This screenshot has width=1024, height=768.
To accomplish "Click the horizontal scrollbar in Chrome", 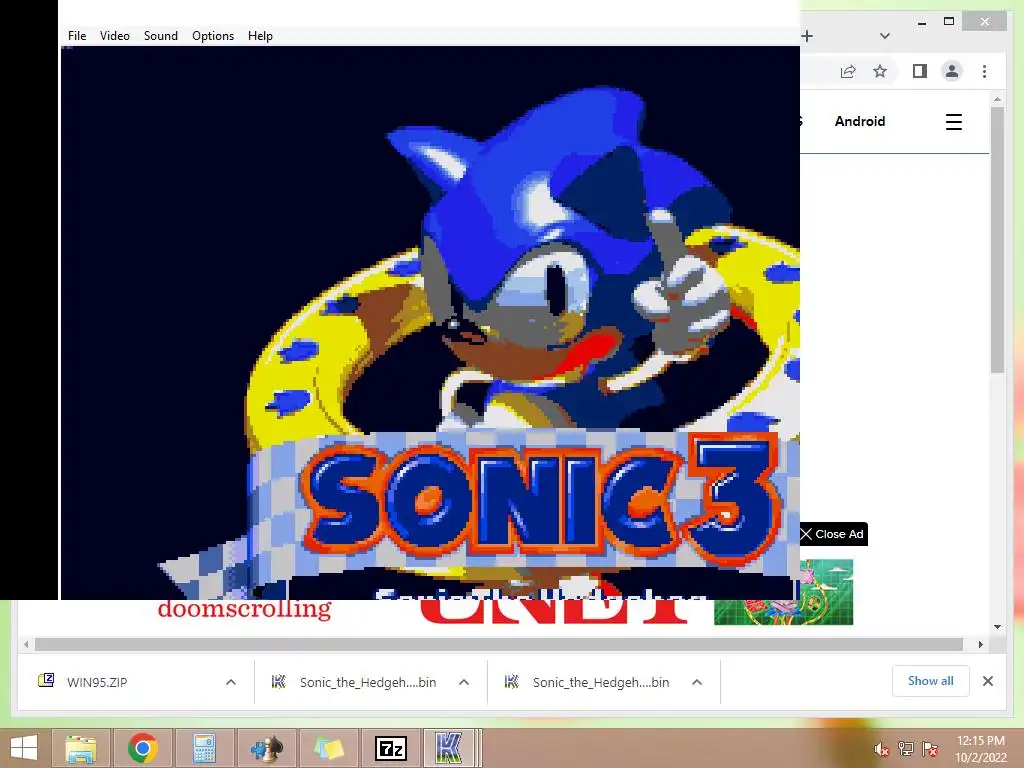I will (x=499, y=645).
